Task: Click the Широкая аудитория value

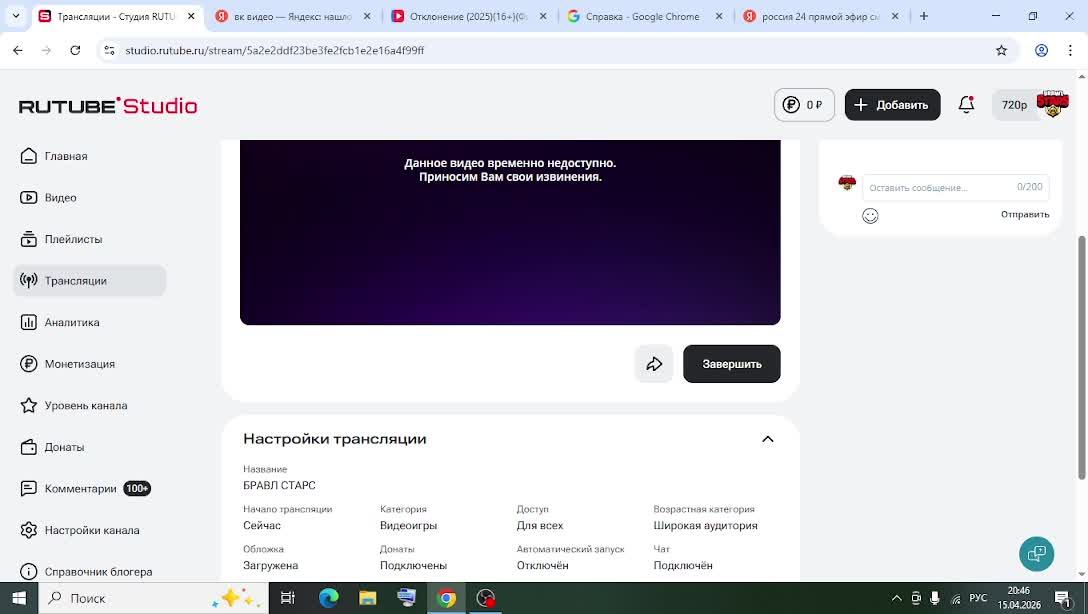Action: click(705, 525)
